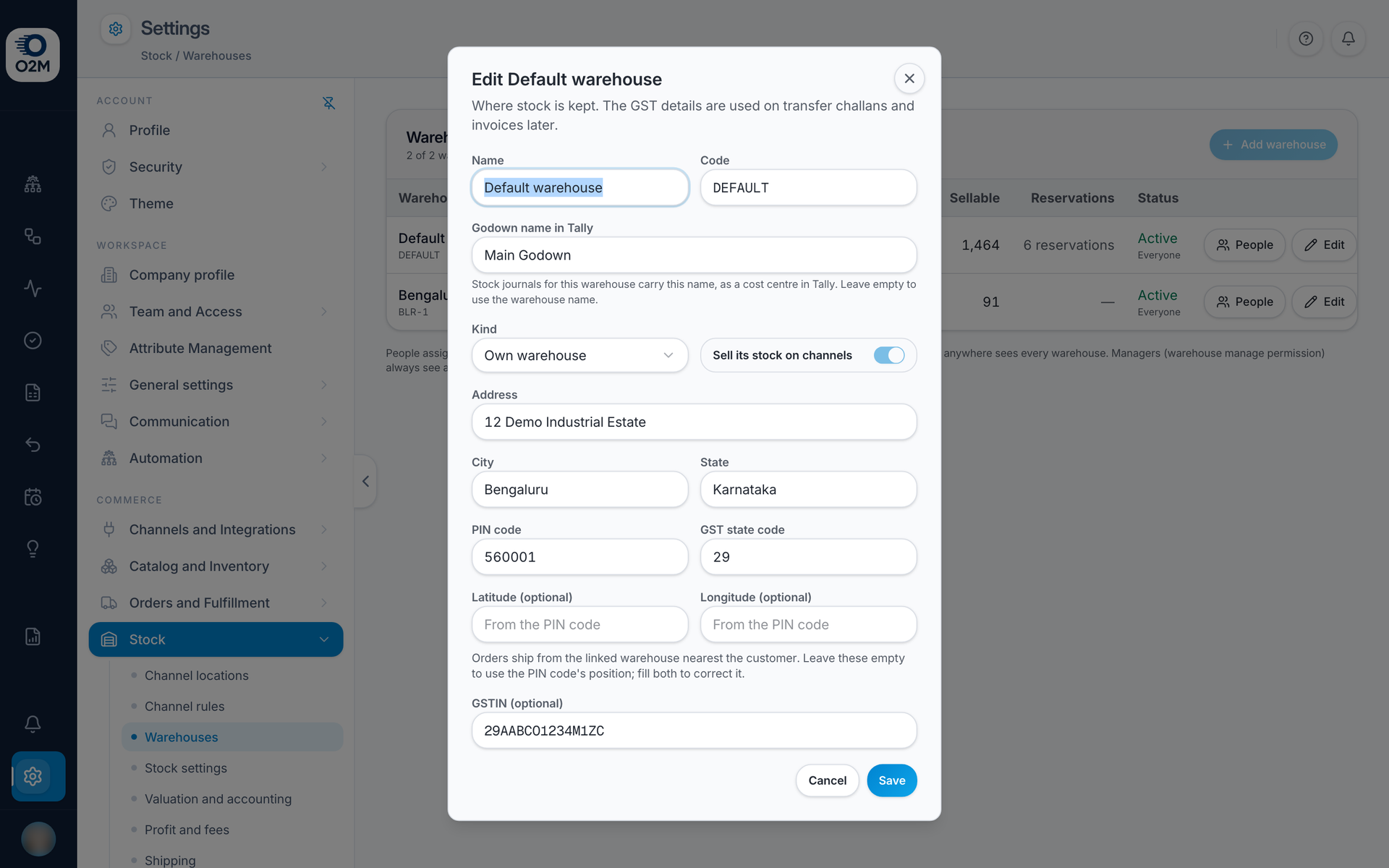Open help with question mark icon

tap(1306, 39)
